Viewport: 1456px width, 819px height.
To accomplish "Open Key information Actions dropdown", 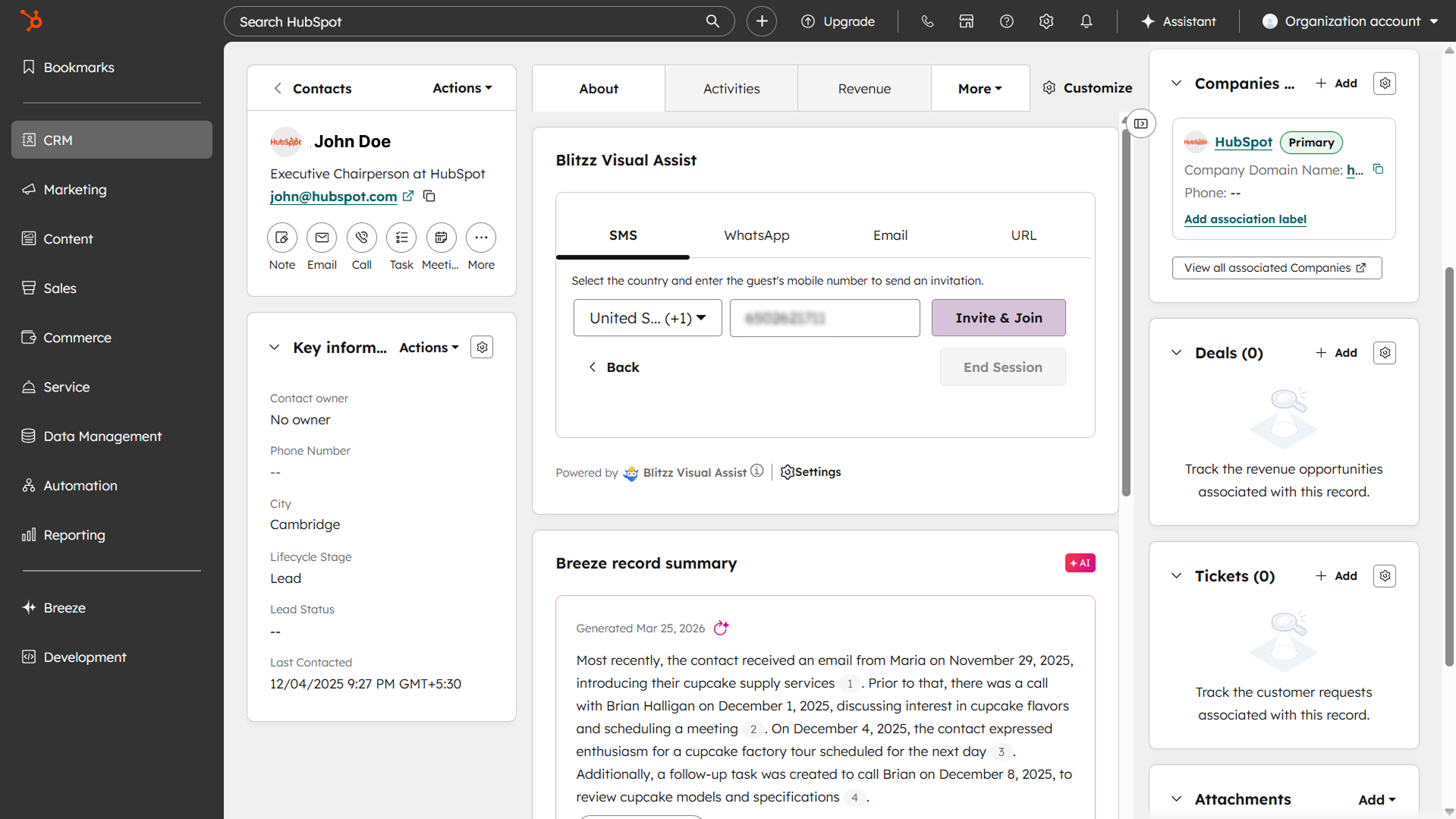I will click(429, 347).
